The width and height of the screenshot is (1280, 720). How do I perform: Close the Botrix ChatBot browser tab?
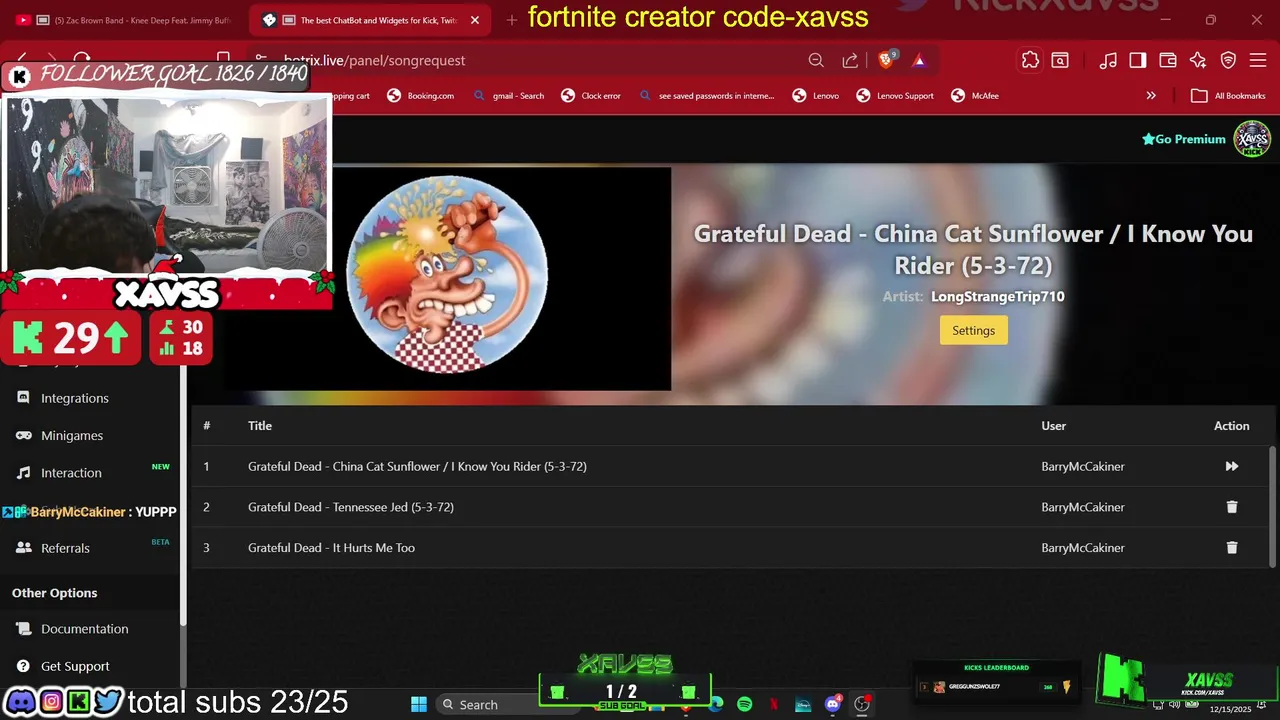[x=474, y=20]
